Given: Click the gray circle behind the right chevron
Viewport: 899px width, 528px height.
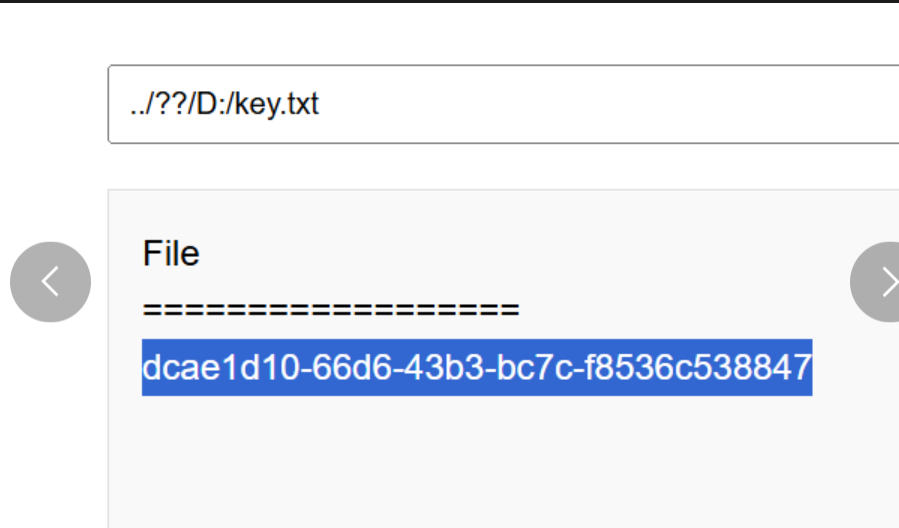Looking at the screenshot, I should (875, 281).
